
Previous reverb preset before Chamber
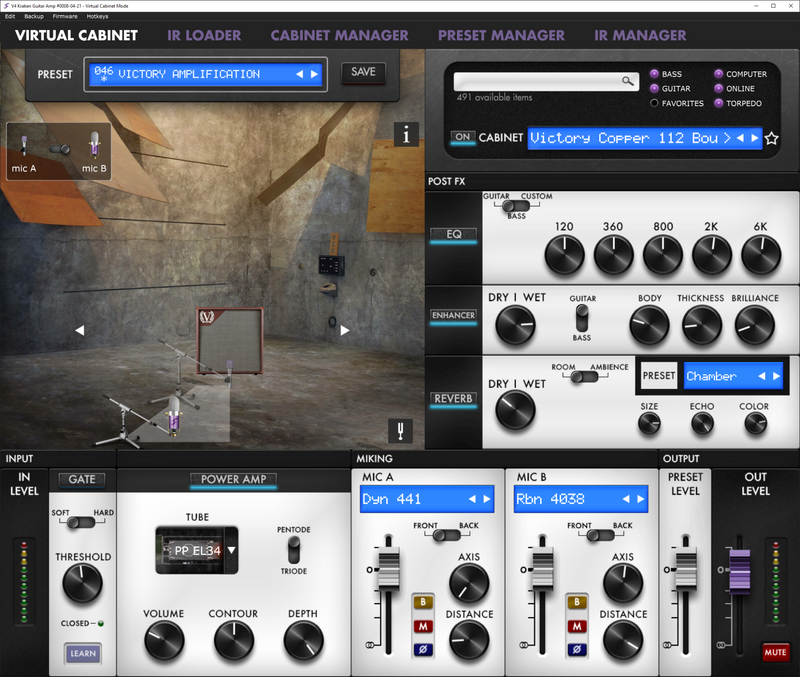click(762, 376)
